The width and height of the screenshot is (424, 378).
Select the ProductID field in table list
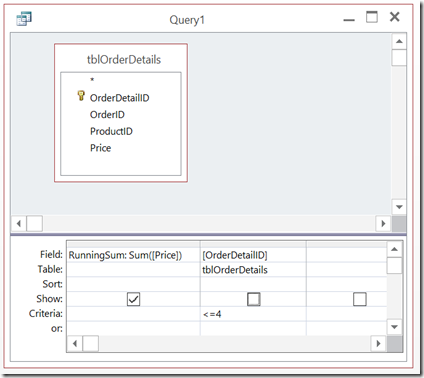coord(111,131)
